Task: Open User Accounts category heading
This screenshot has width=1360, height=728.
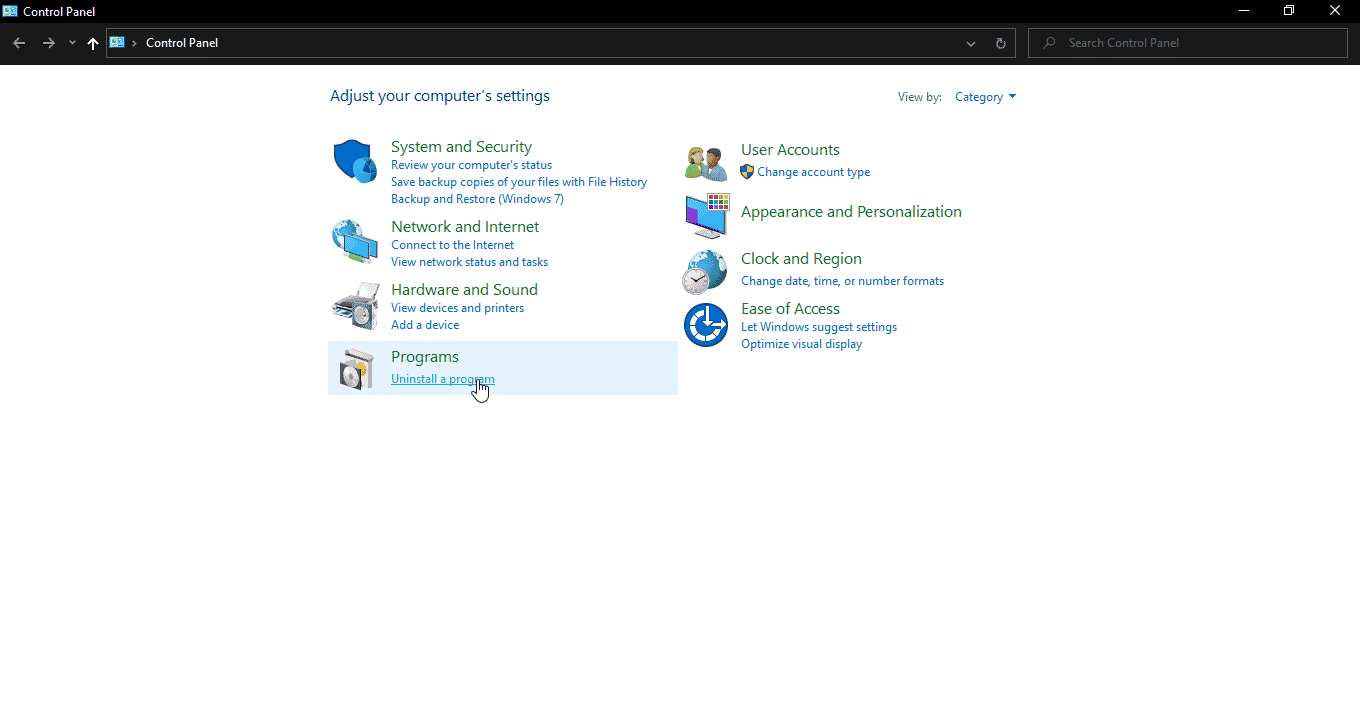Action: click(x=790, y=150)
